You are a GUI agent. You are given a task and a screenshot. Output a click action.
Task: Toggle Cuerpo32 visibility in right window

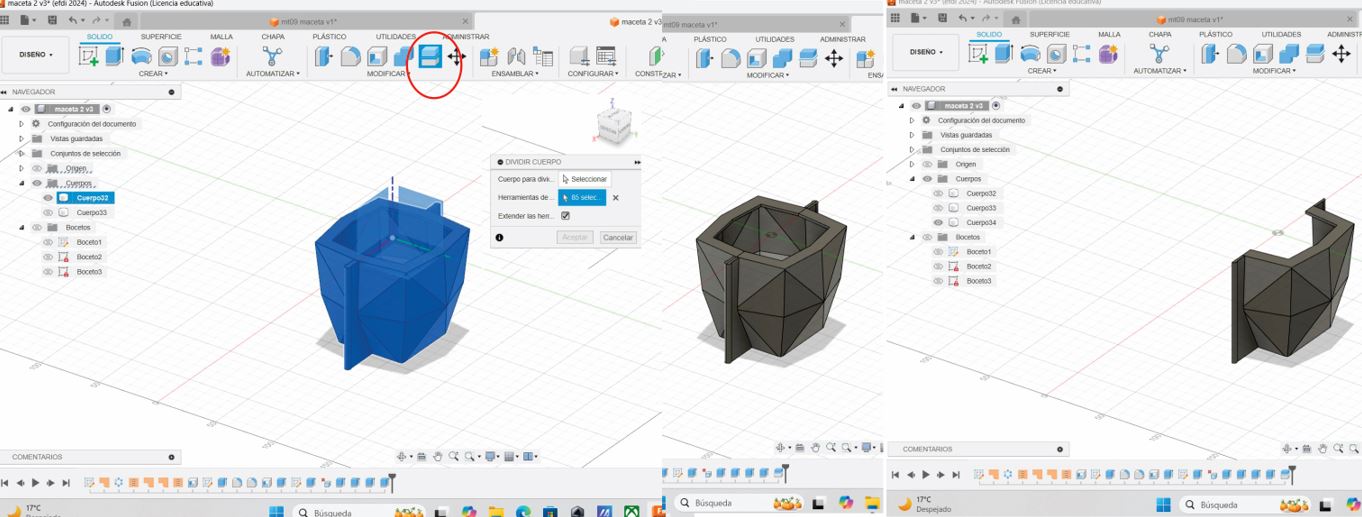coord(938,193)
